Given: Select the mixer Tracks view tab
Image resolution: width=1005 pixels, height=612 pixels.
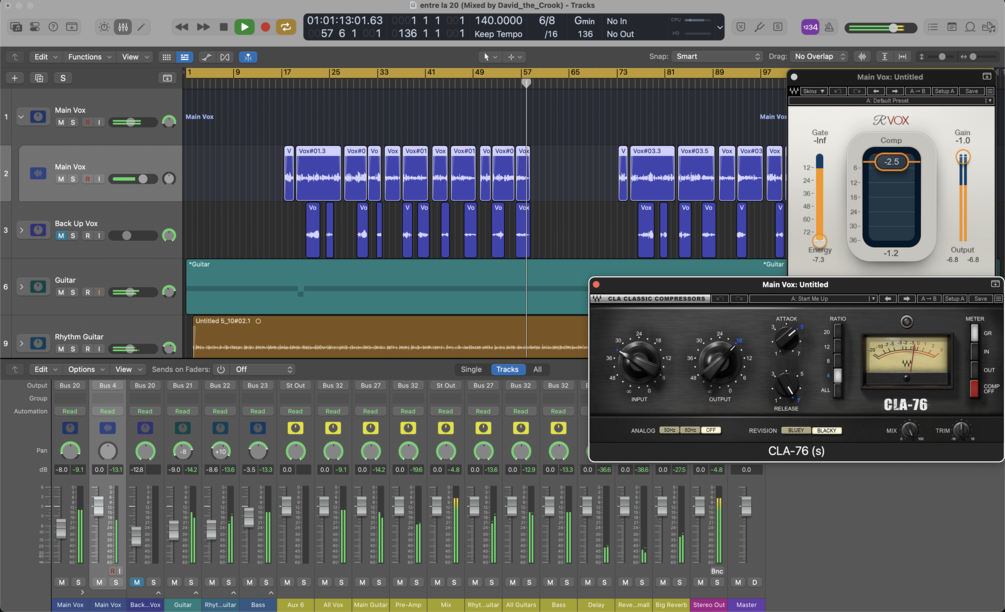Looking at the screenshot, I should point(507,370).
